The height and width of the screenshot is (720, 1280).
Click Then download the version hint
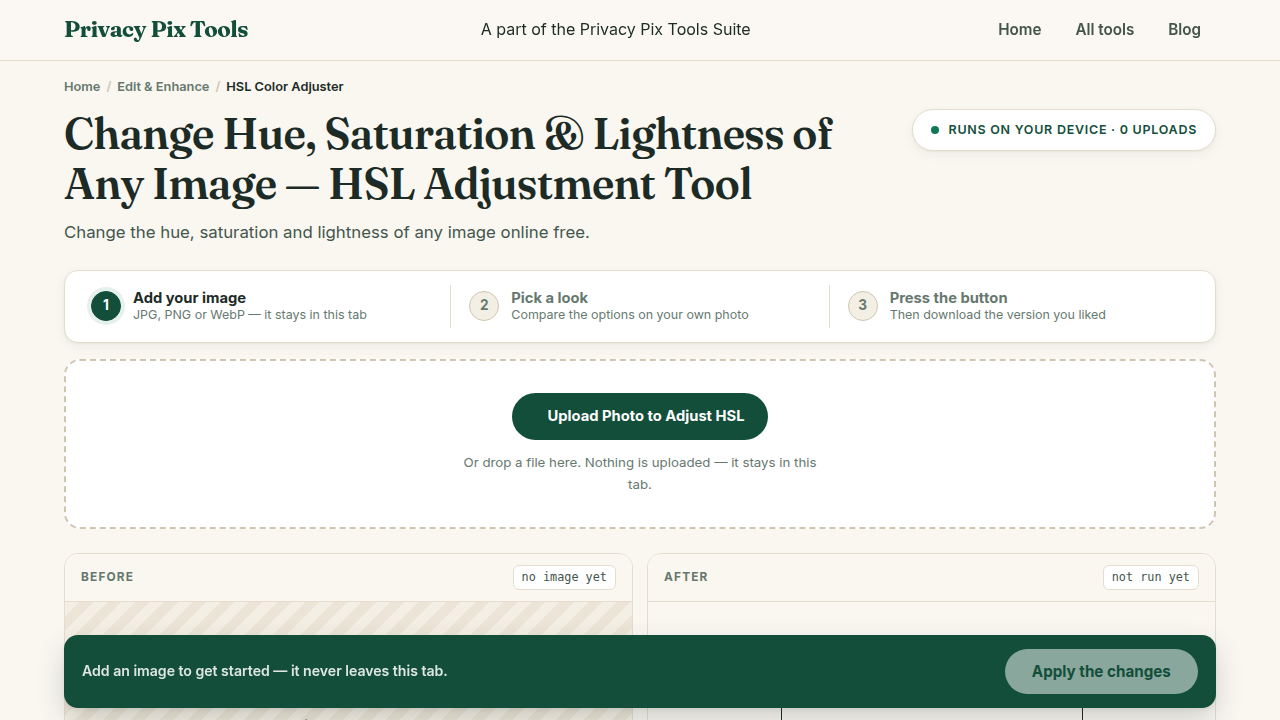pyautogui.click(x=998, y=315)
